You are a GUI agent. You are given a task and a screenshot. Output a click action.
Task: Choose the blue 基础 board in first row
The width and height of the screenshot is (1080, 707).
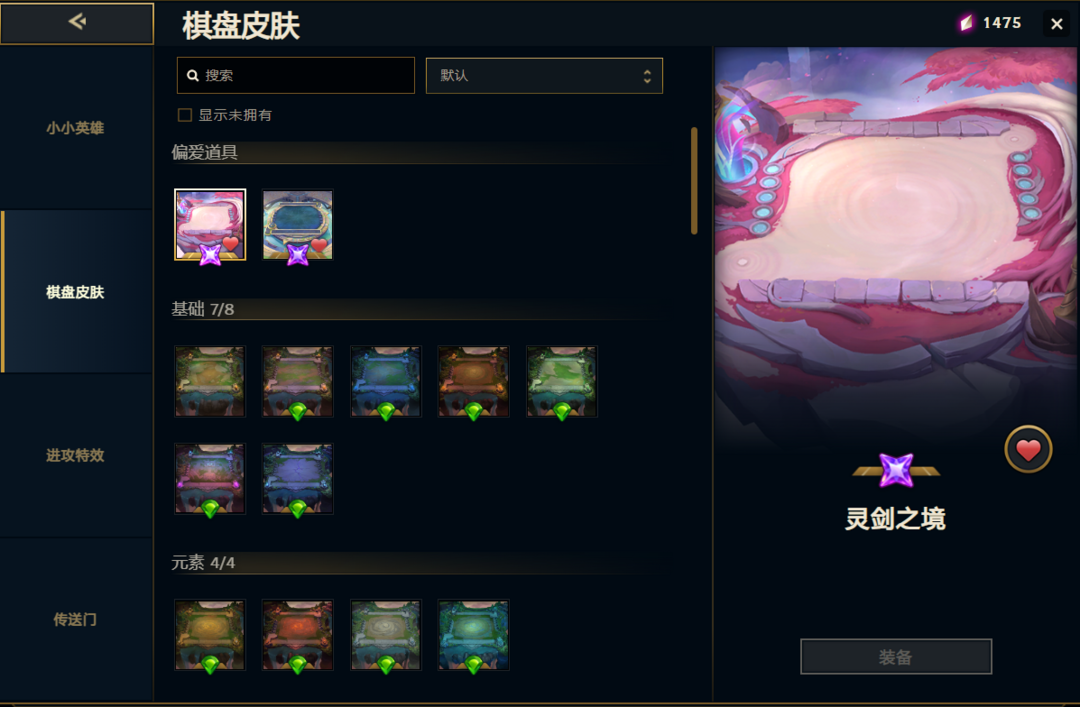tap(386, 382)
